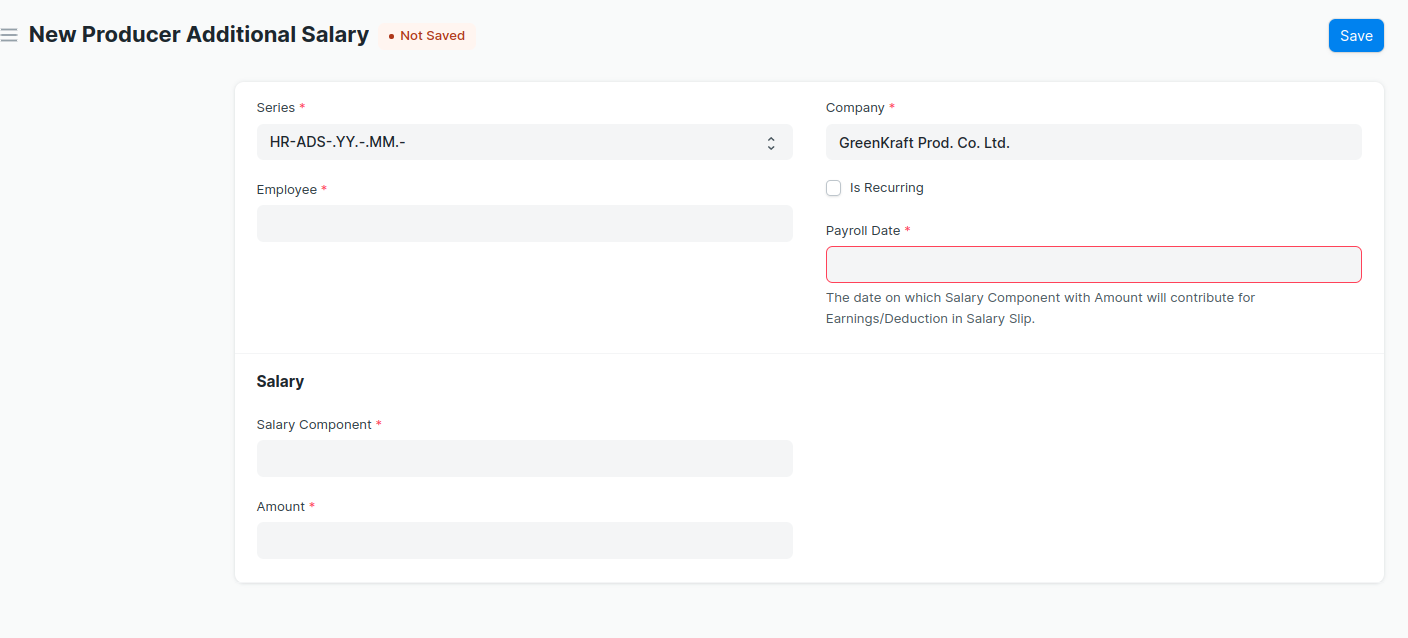
Task: Open the Employee link field
Action: click(x=524, y=223)
